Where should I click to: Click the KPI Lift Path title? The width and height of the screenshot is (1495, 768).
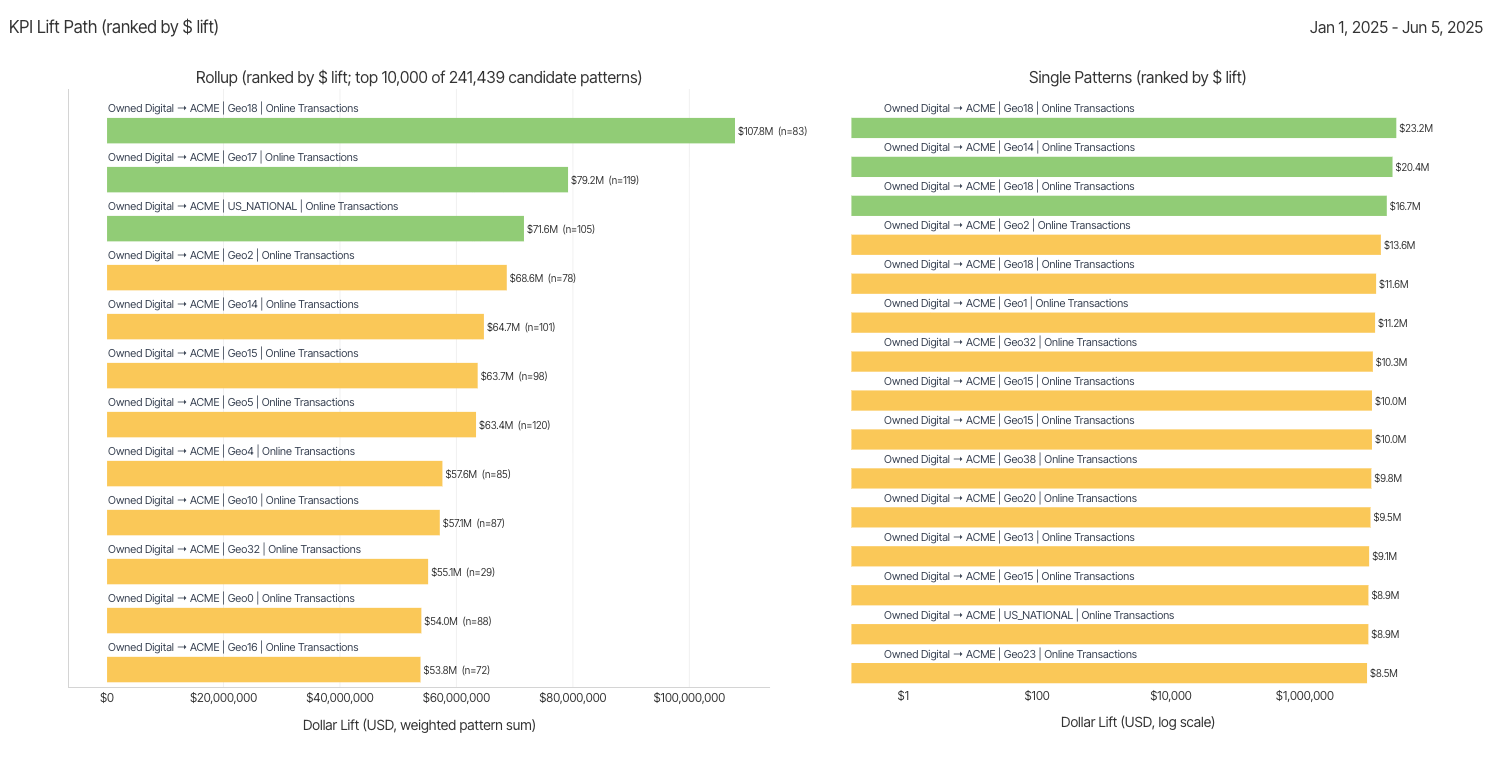click(114, 28)
